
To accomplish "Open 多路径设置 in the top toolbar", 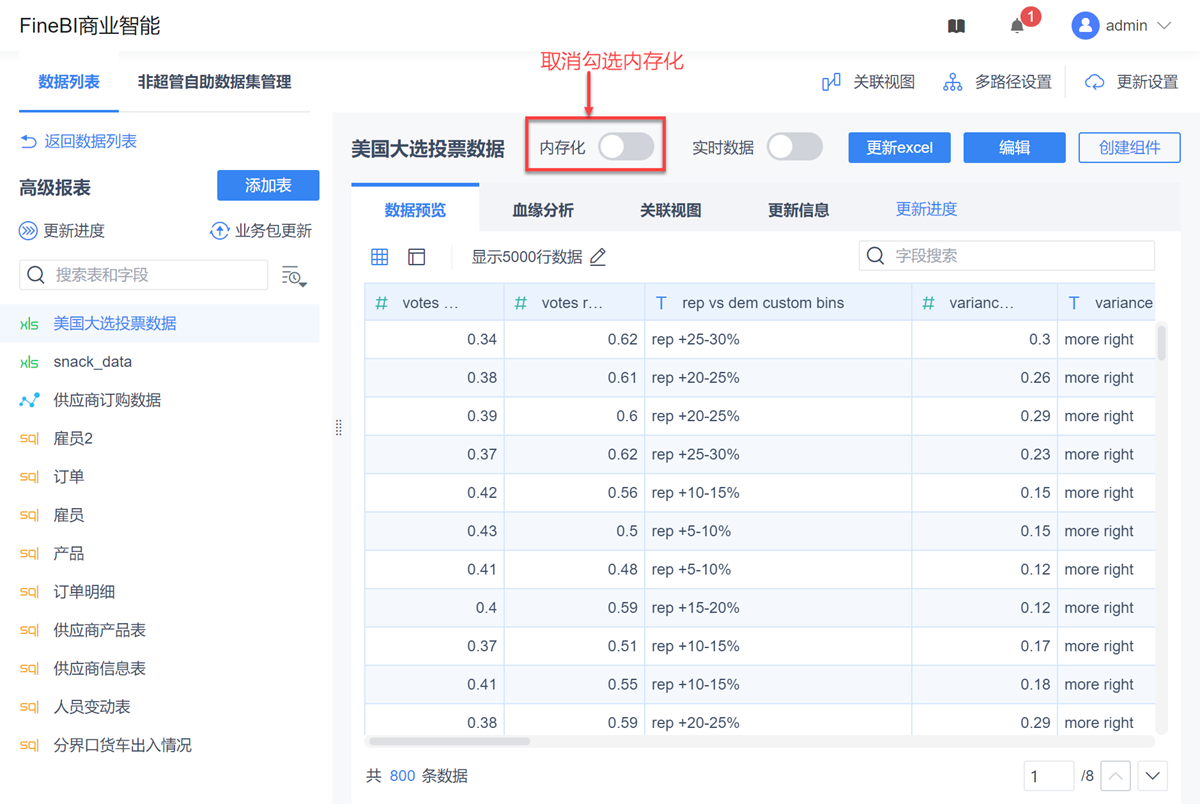I will [997, 82].
